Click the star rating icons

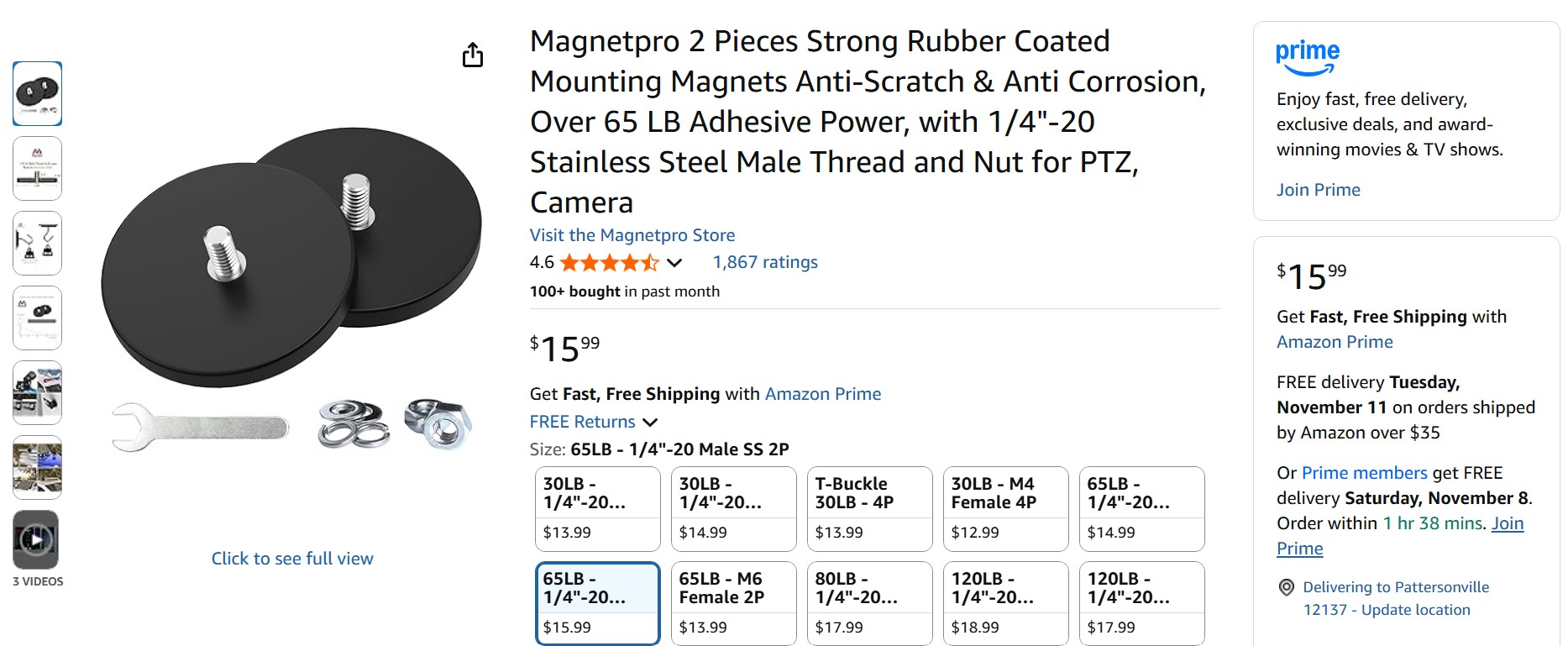pyautogui.click(x=609, y=263)
